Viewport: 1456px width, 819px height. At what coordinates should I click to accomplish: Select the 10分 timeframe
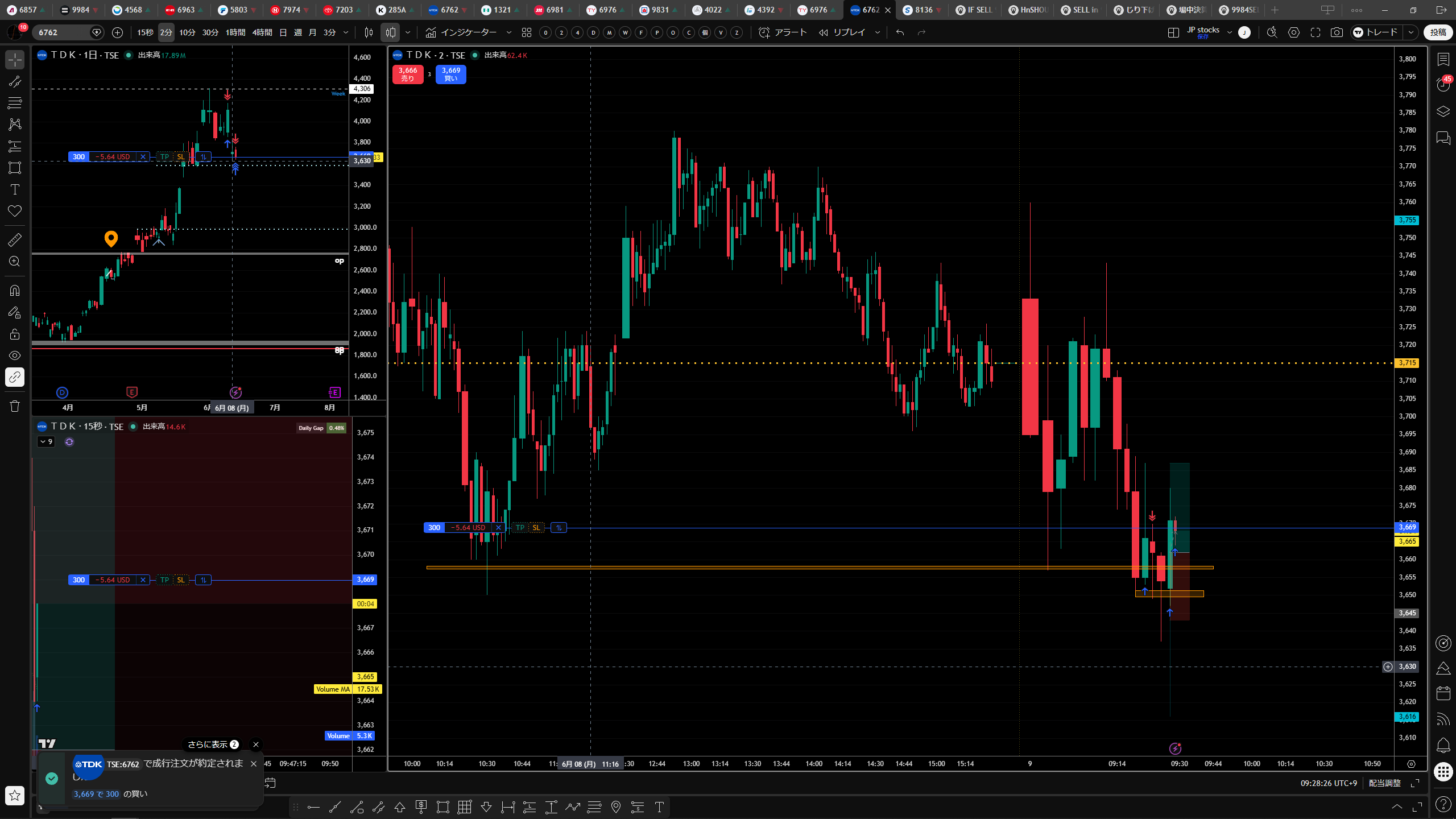tap(187, 32)
